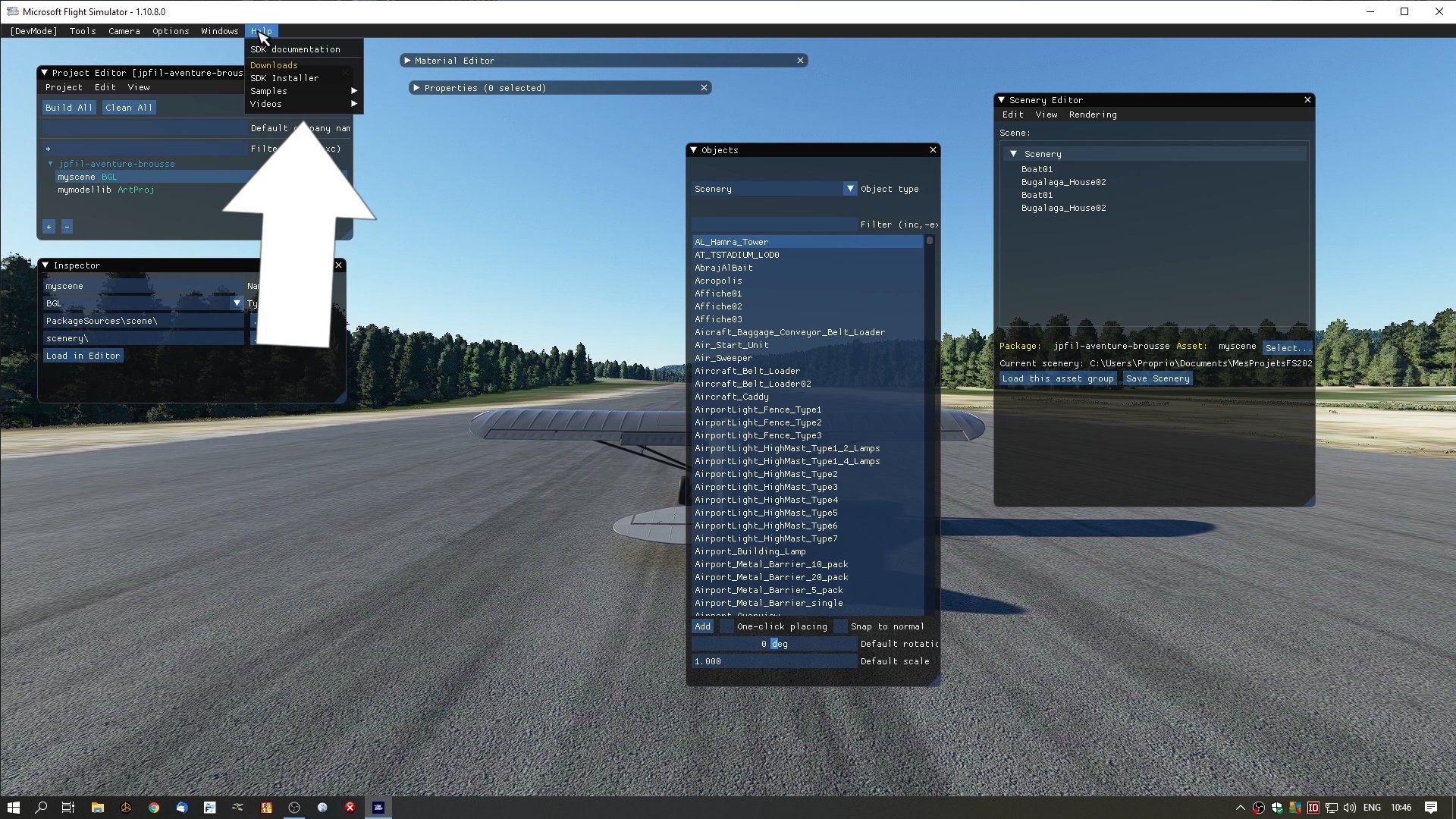Toggle the Snap to normal checkbox
The width and height of the screenshot is (1456, 819).
pyautogui.click(x=840, y=626)
